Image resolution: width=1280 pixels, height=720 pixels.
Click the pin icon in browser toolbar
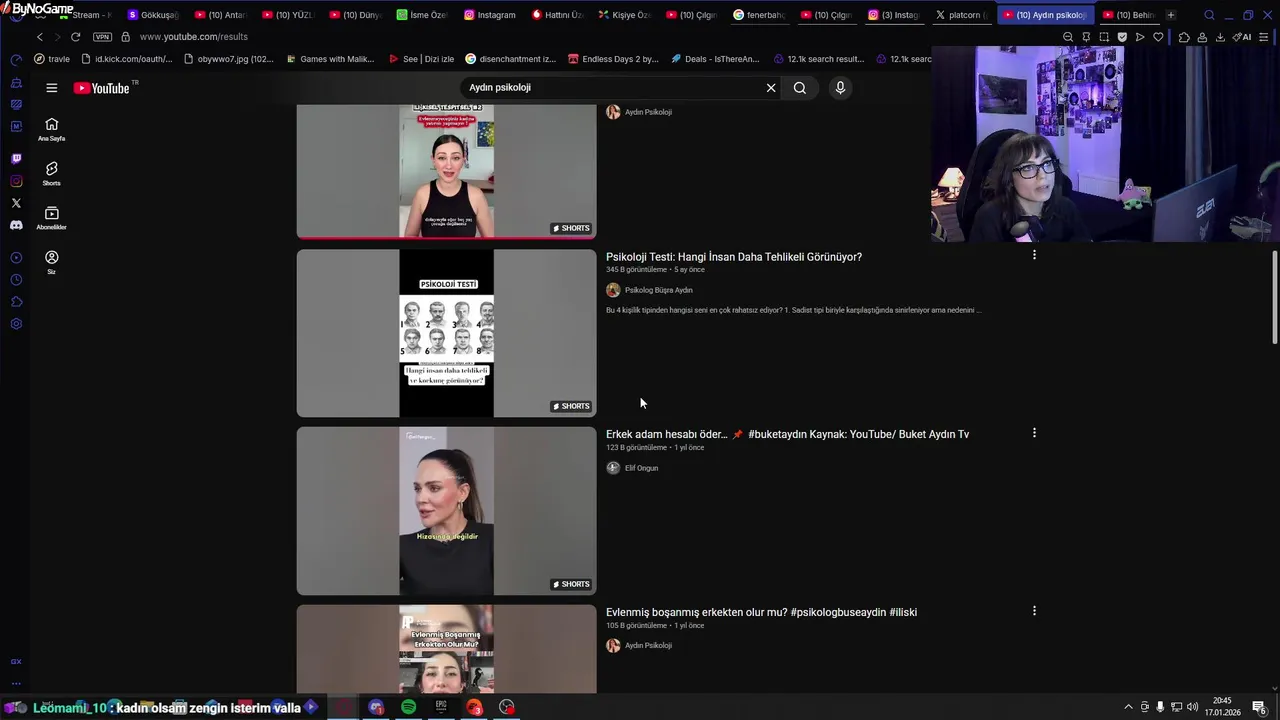1086,37
